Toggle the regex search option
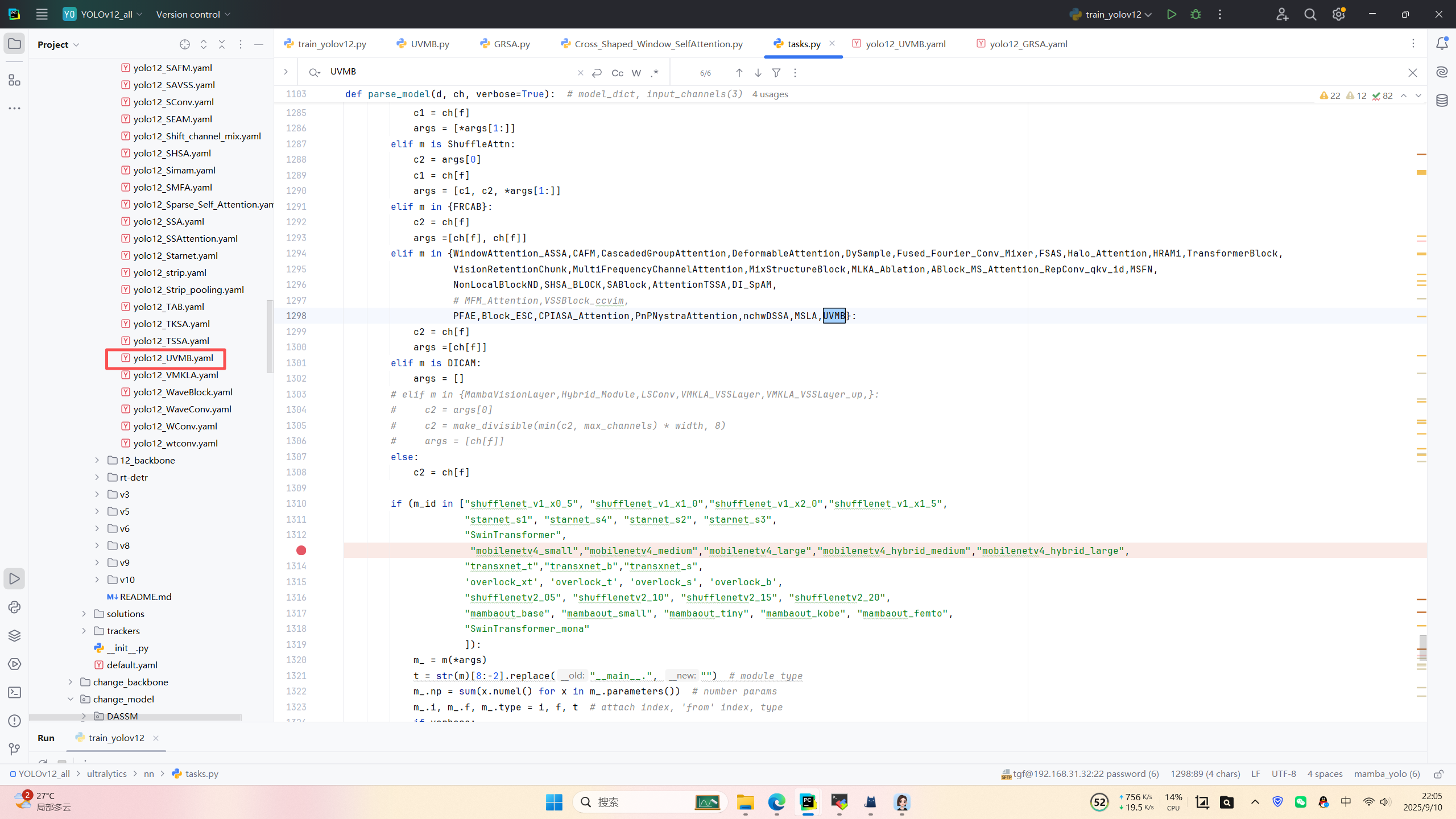 [x=655, y=73]
